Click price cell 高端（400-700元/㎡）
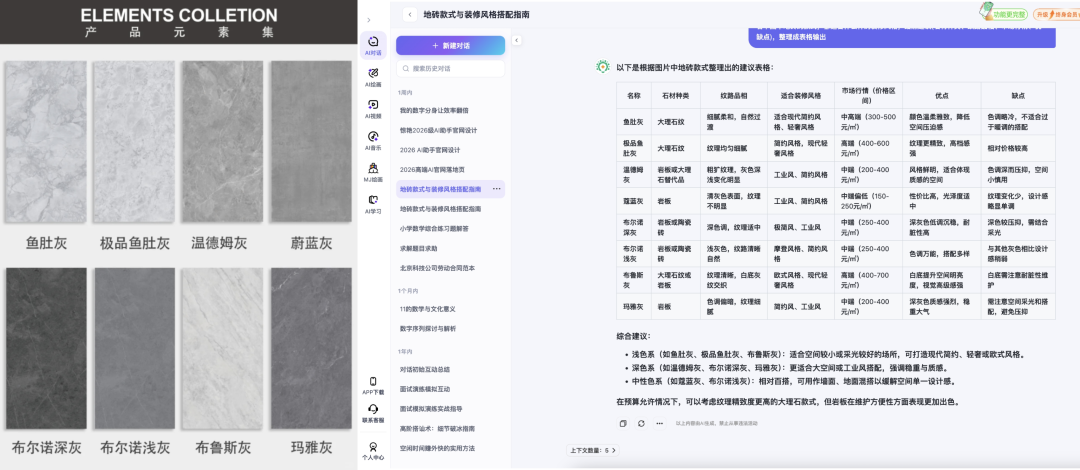1080x470 pixels. [868, 280]
